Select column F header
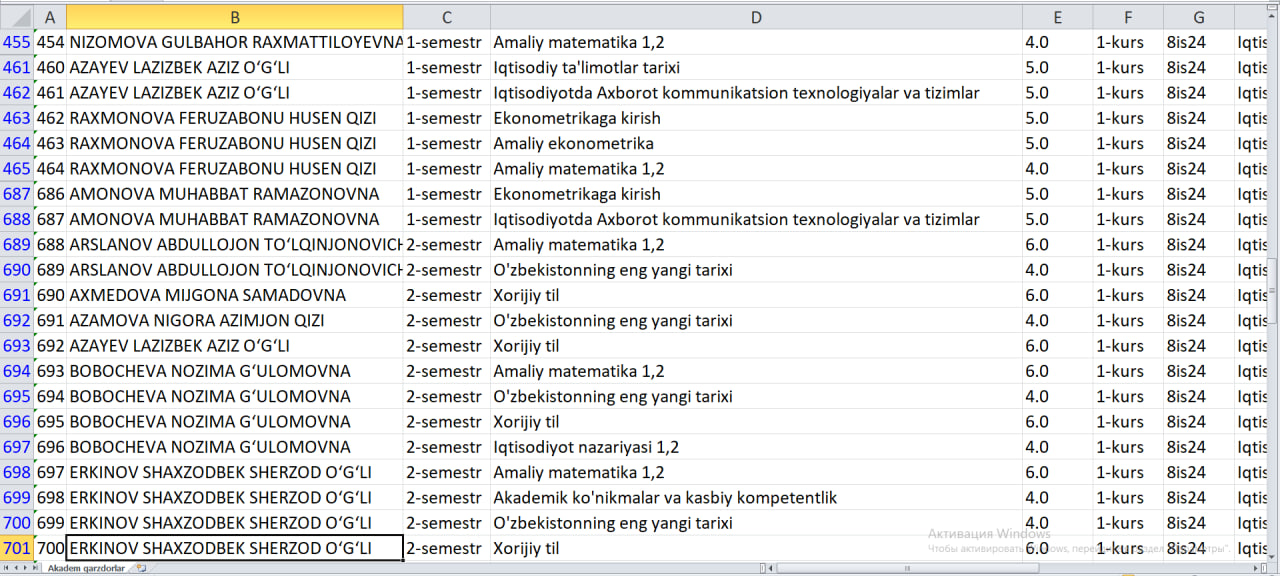The height and width of the screenshot is (576, 1280). tap(1128, 17)
